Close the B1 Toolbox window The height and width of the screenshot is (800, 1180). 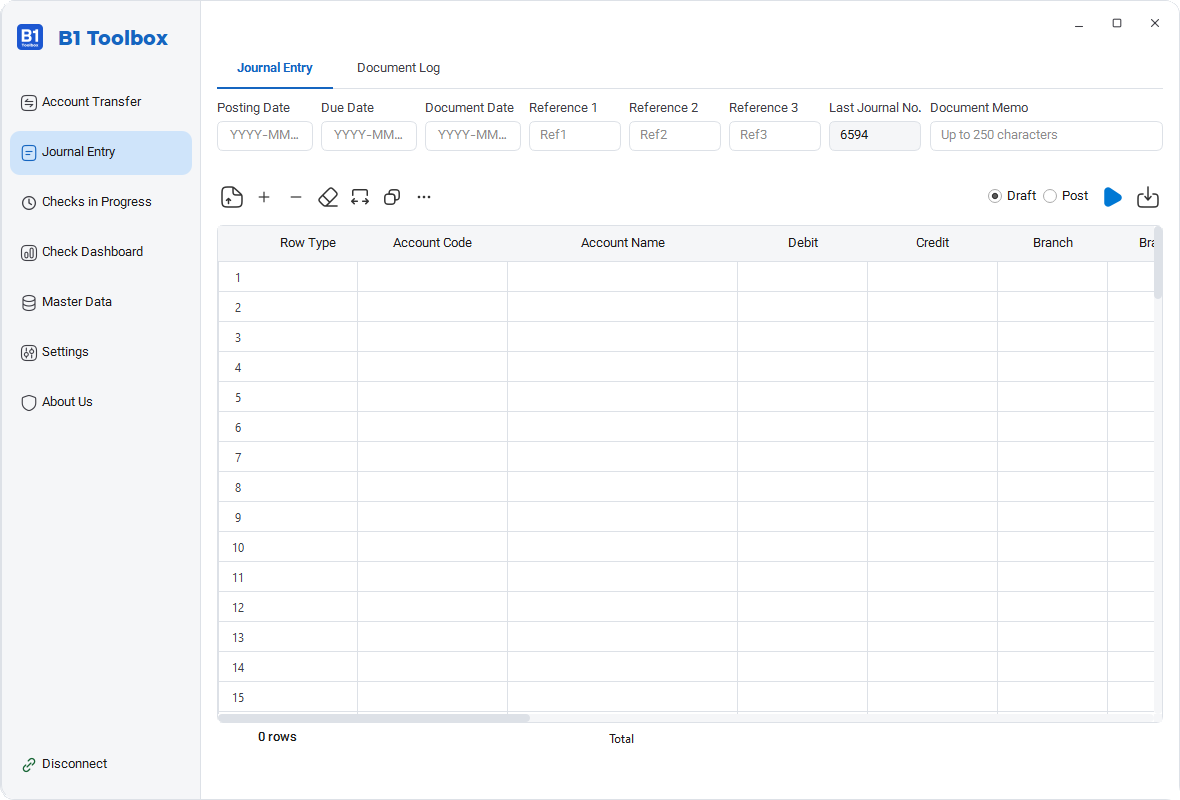pyautogui.click(x=1154, y=23)
